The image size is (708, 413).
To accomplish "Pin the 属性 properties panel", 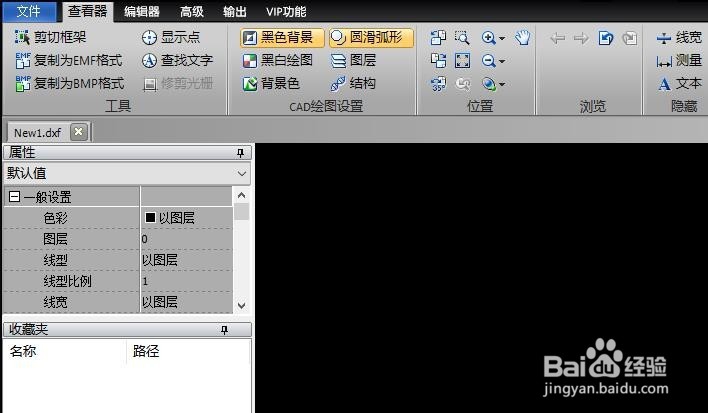I will [240, 153].
